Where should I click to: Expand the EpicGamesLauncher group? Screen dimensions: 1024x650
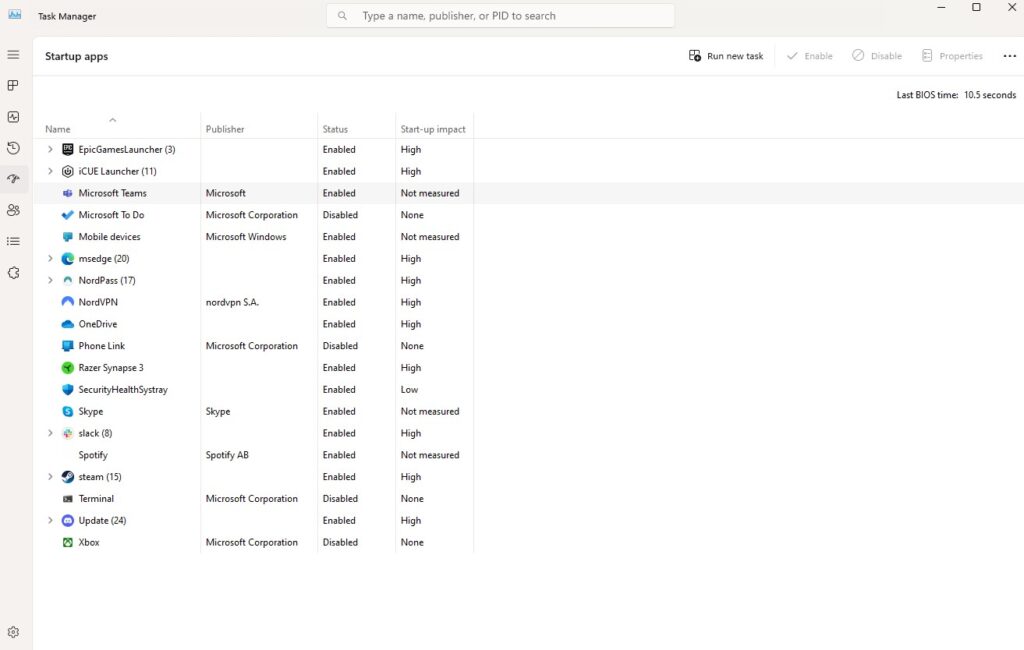click(50, 150)
